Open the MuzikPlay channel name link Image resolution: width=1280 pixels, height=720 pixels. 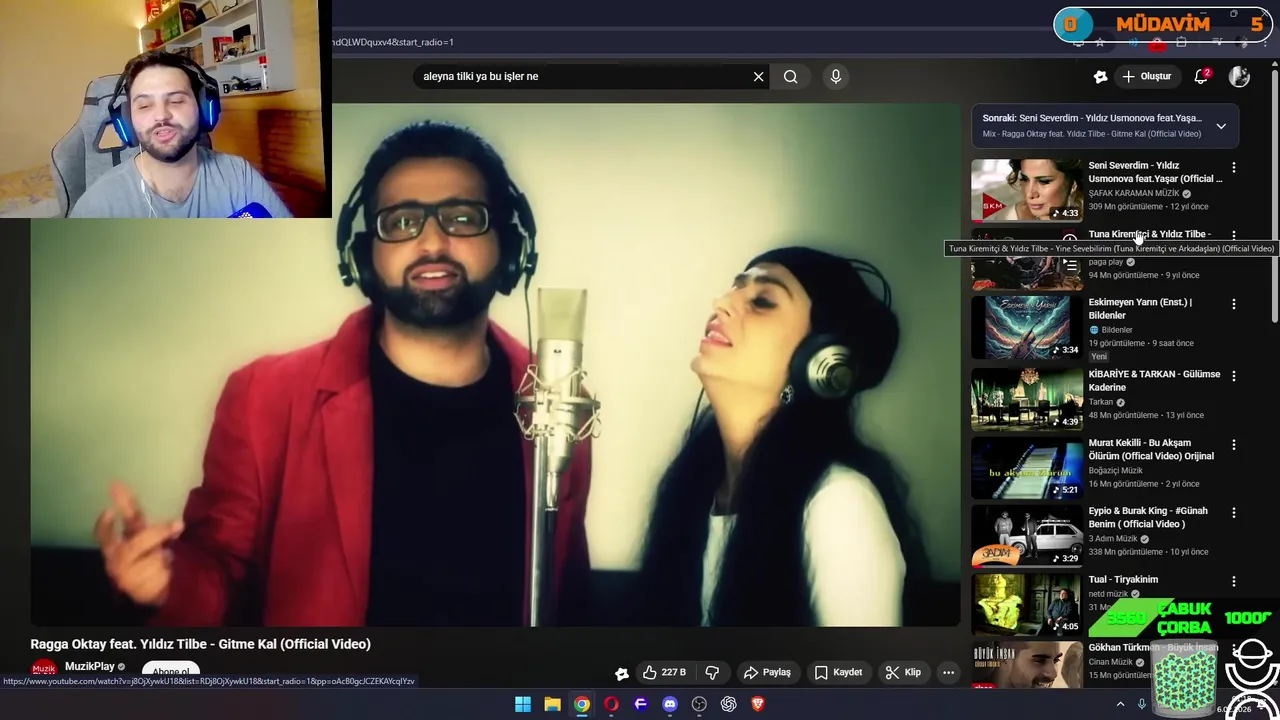90,666
